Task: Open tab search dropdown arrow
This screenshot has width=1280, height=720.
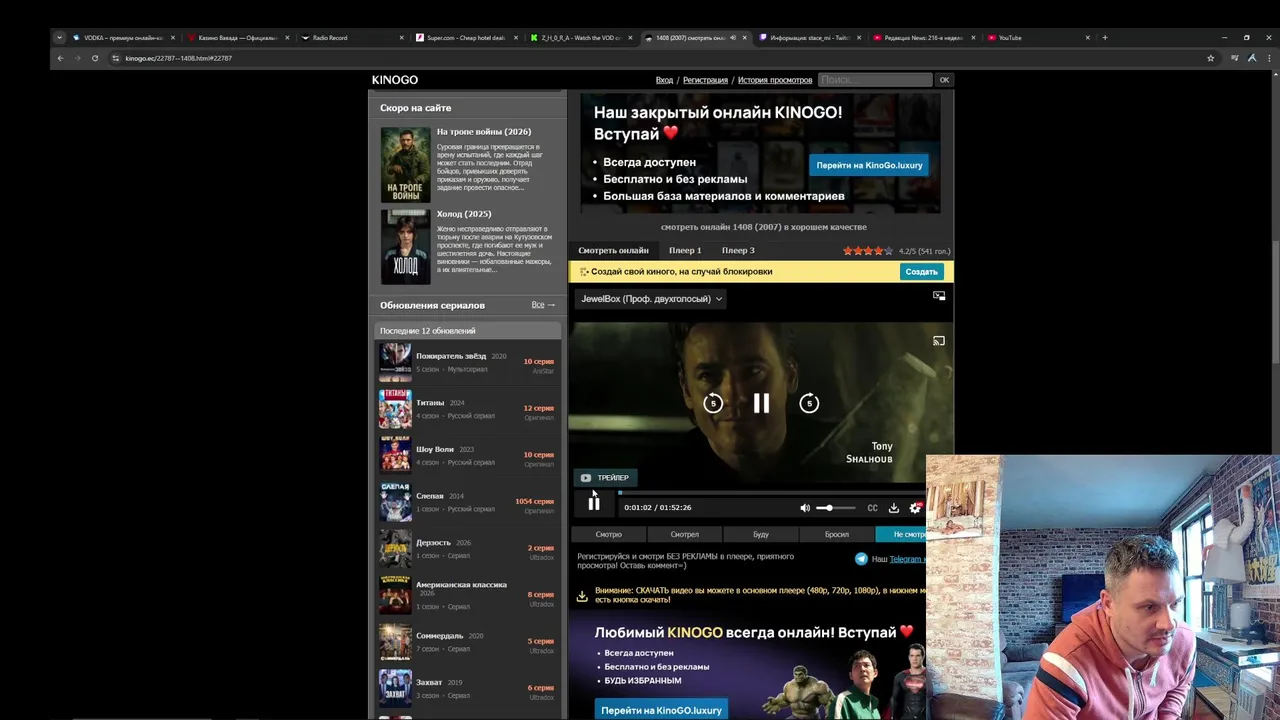Action: (59, 38)
